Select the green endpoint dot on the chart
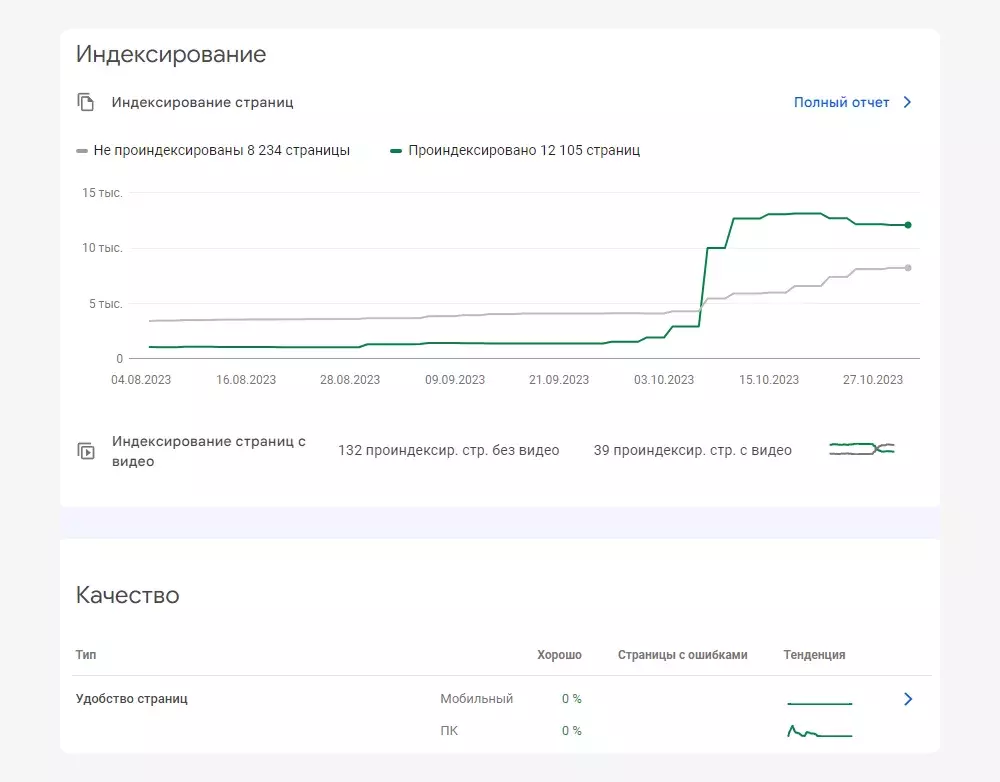This screenshot has width=1000, height=782. (907, 225)
